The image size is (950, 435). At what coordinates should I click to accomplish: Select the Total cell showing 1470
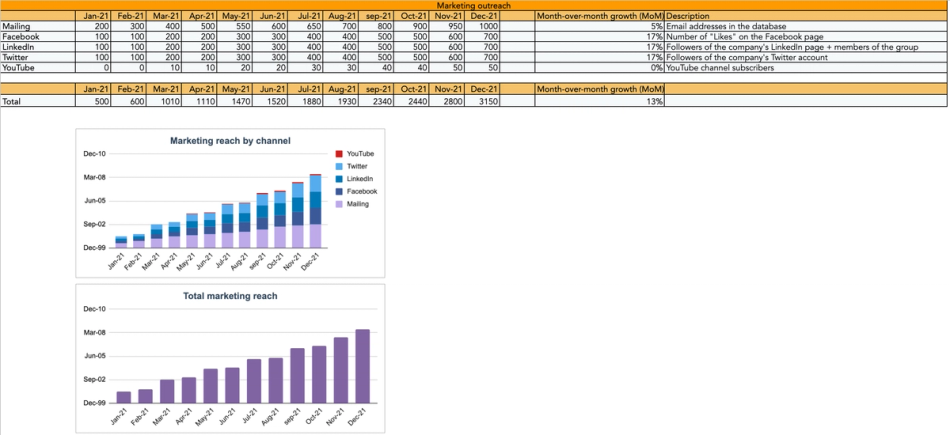(x=235, y=102)
